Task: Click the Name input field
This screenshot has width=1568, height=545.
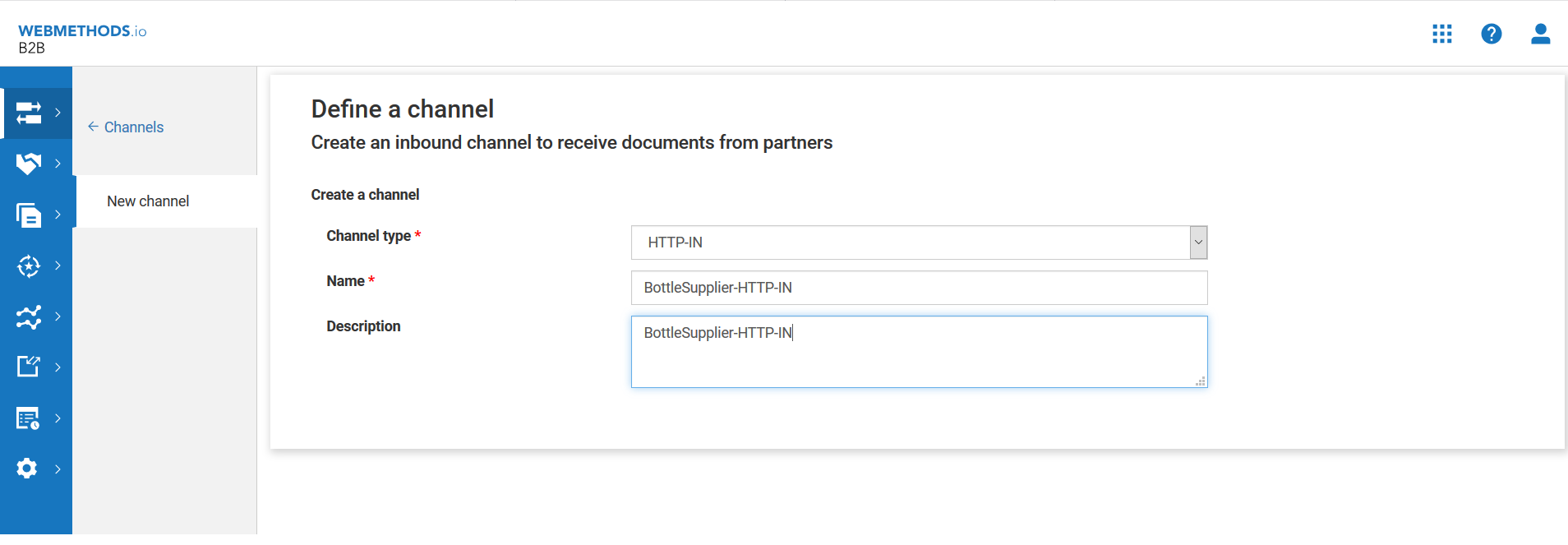Action: [919, 288]
